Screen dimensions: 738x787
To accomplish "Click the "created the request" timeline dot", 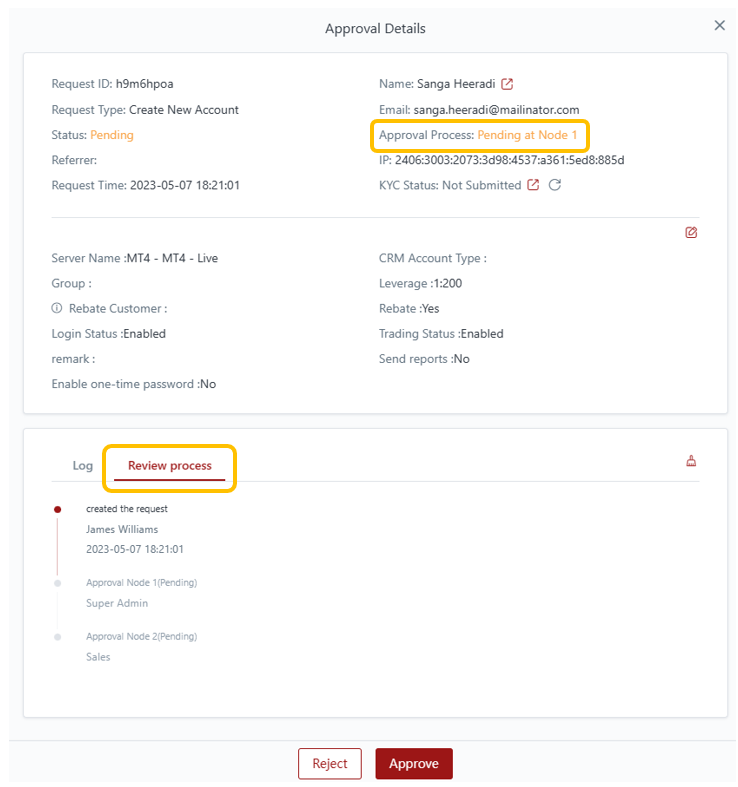I will (57, 510).
